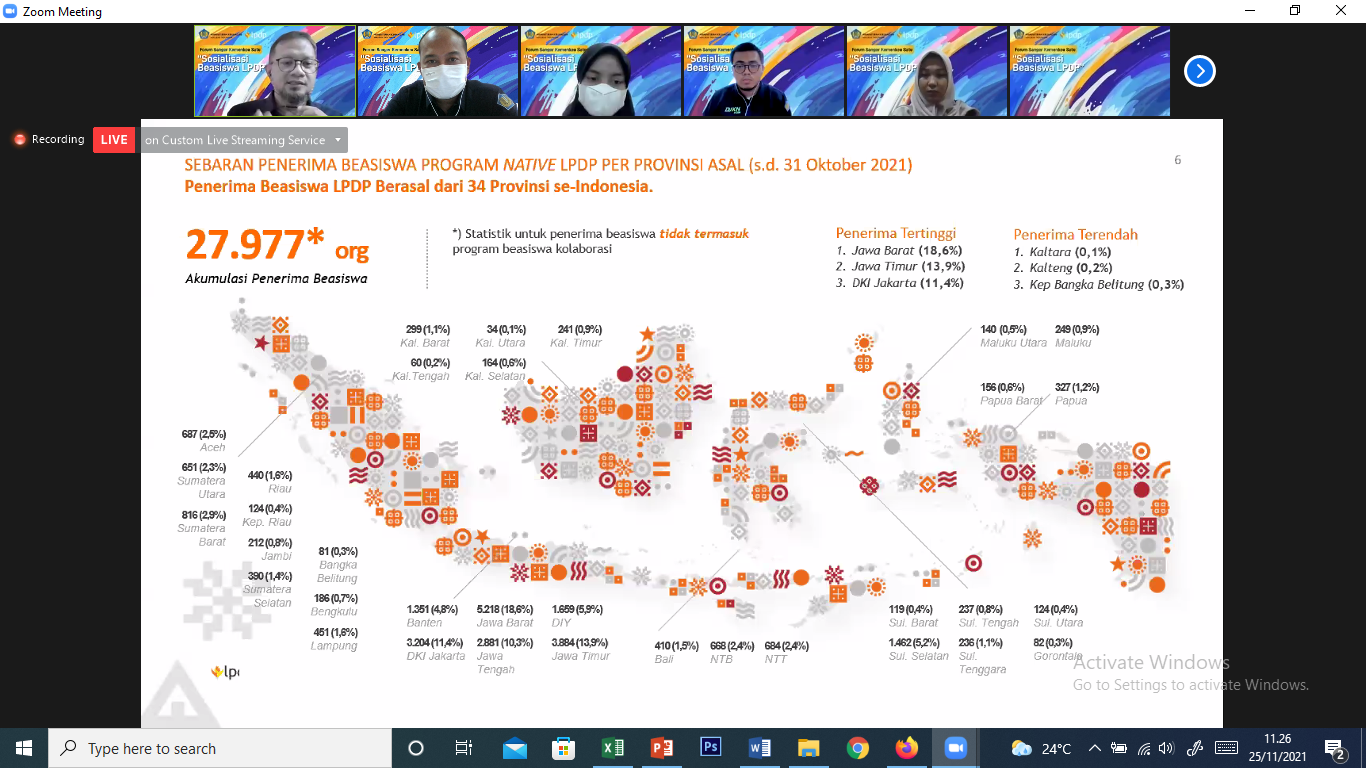This screenshot has width=1366, height=768.
Task: Expand the hidden system tray icons
Action: (1095, 748)
